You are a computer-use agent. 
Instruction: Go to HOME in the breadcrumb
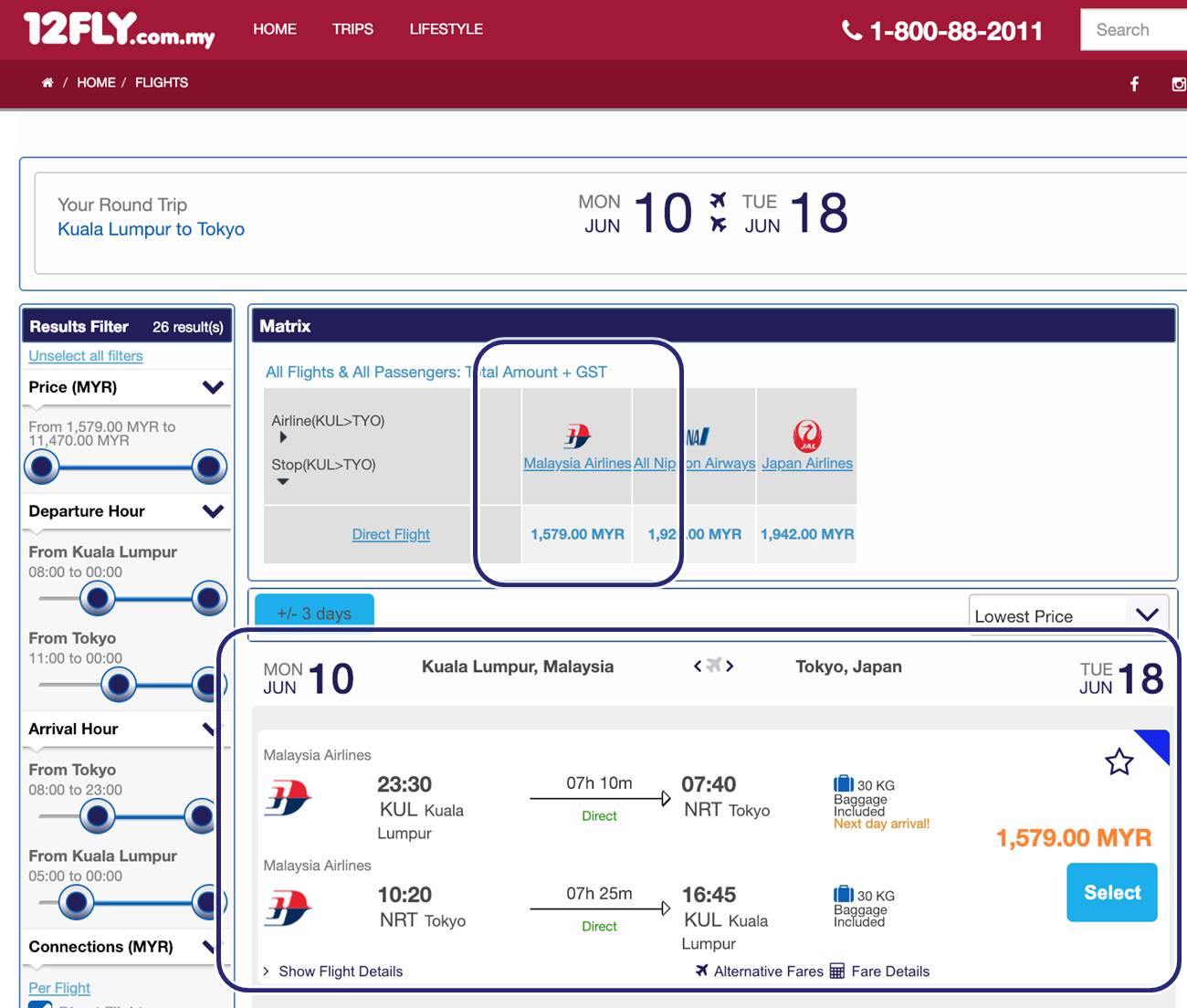coord(96,82)
